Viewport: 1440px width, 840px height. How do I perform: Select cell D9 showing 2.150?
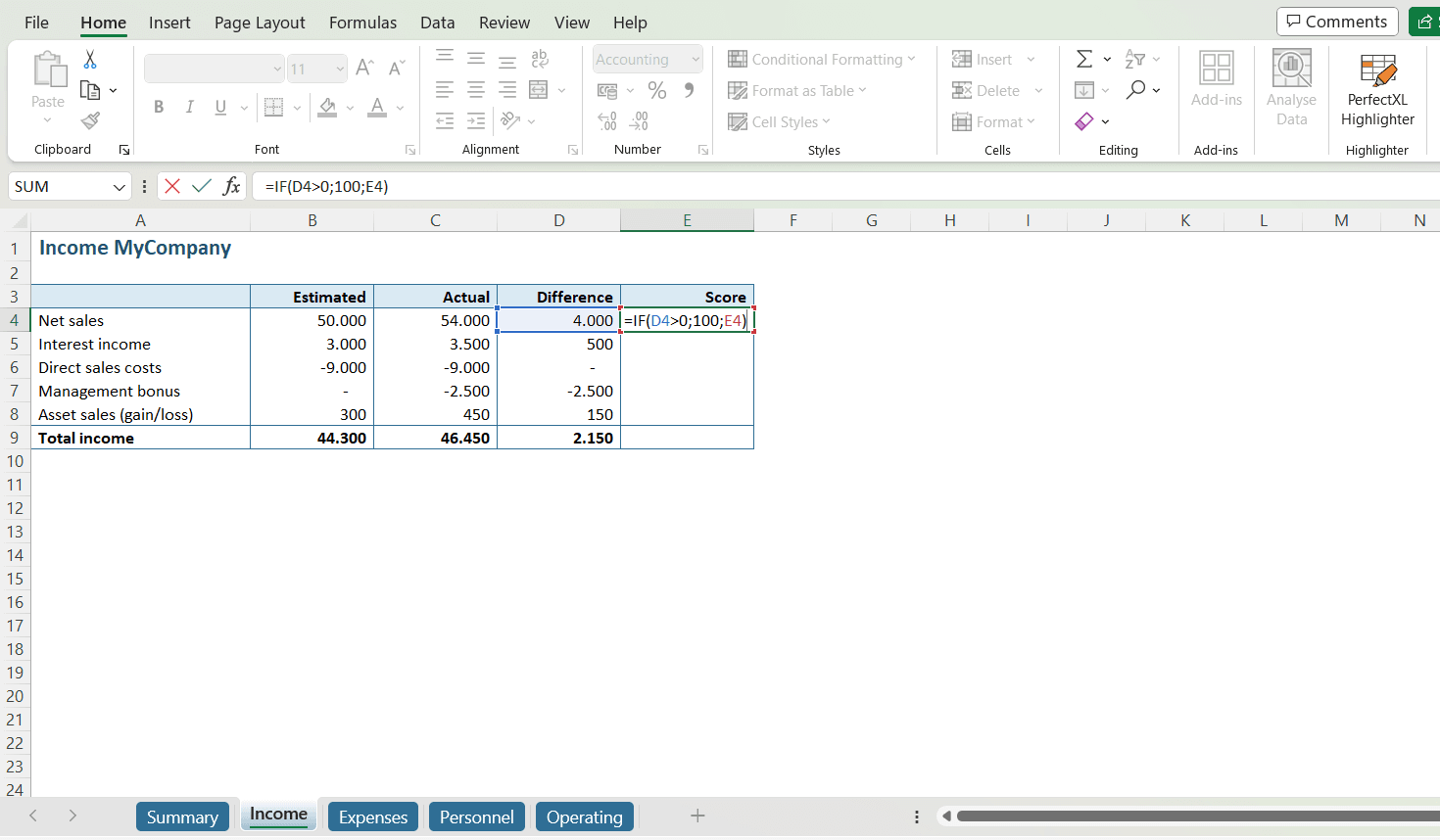558,438
